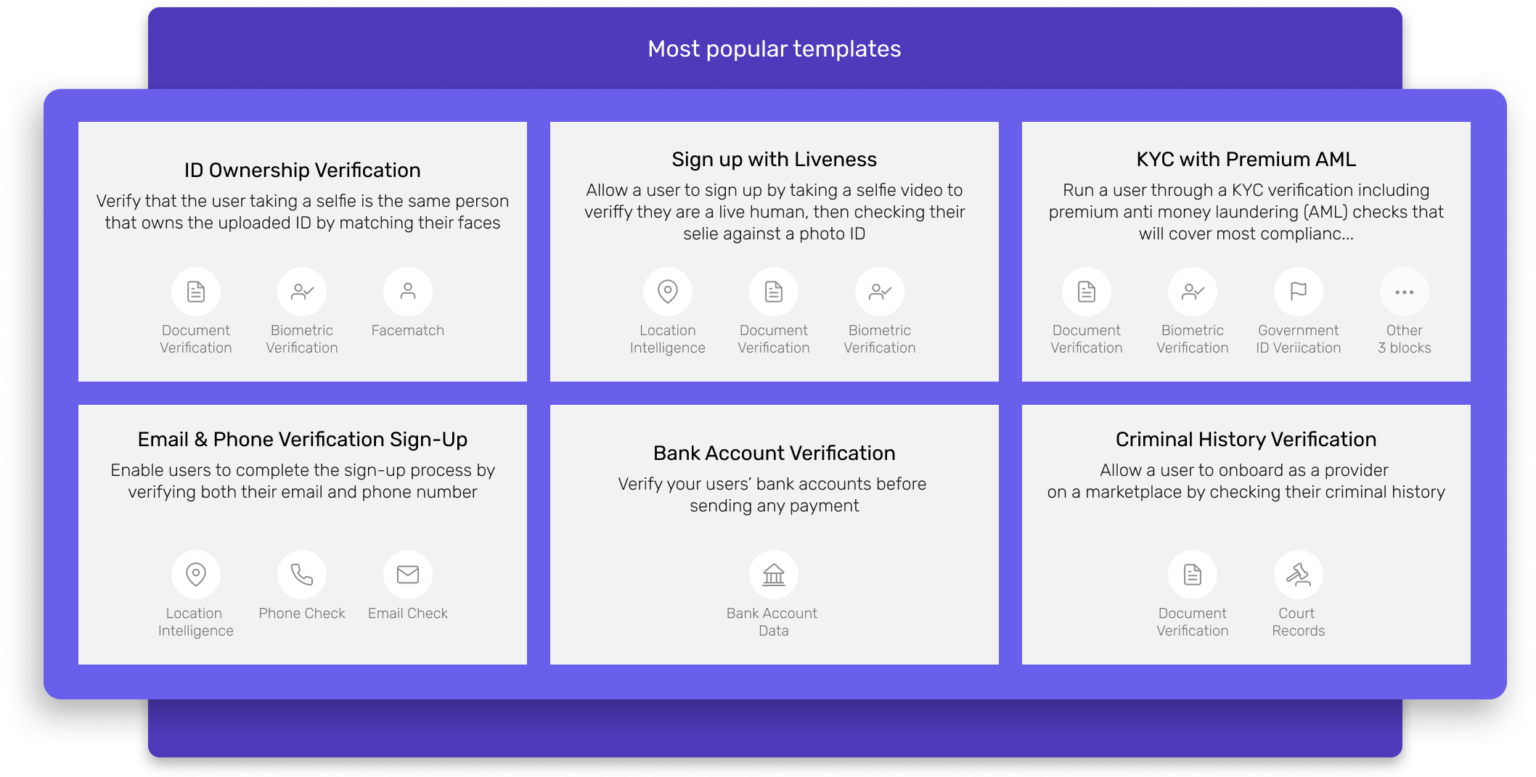The height and width of the screenshot is (777, 1536).
Task: Select the Biometric Verification icon under ID Ownership Verification
Action: 302,292
